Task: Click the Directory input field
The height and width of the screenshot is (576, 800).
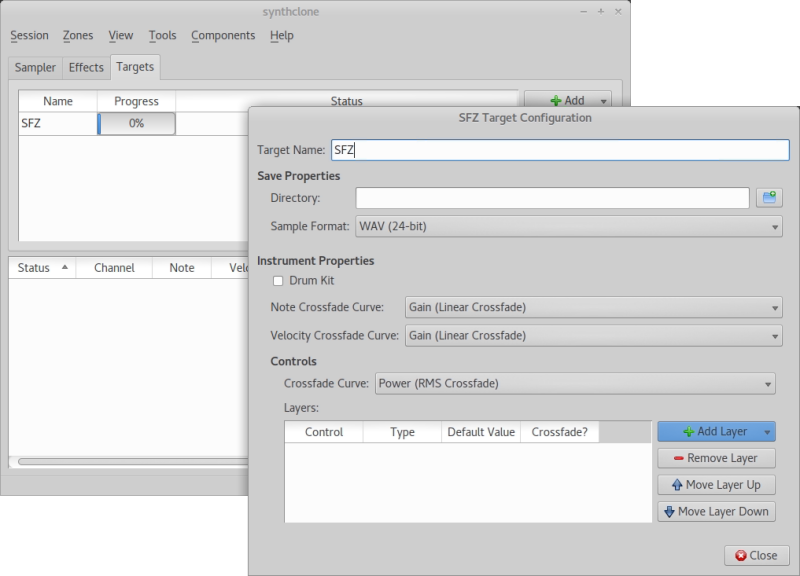Action: tap(552, 197)
